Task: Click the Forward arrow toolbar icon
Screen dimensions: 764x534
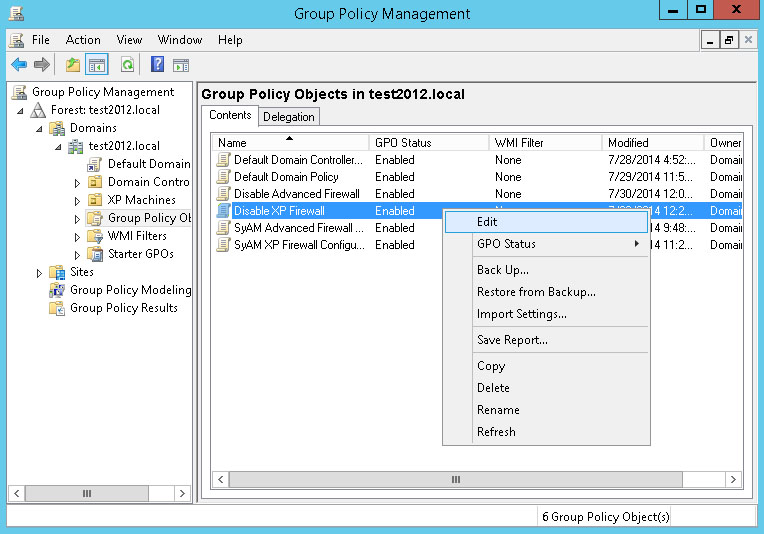Action: point(42,65)
